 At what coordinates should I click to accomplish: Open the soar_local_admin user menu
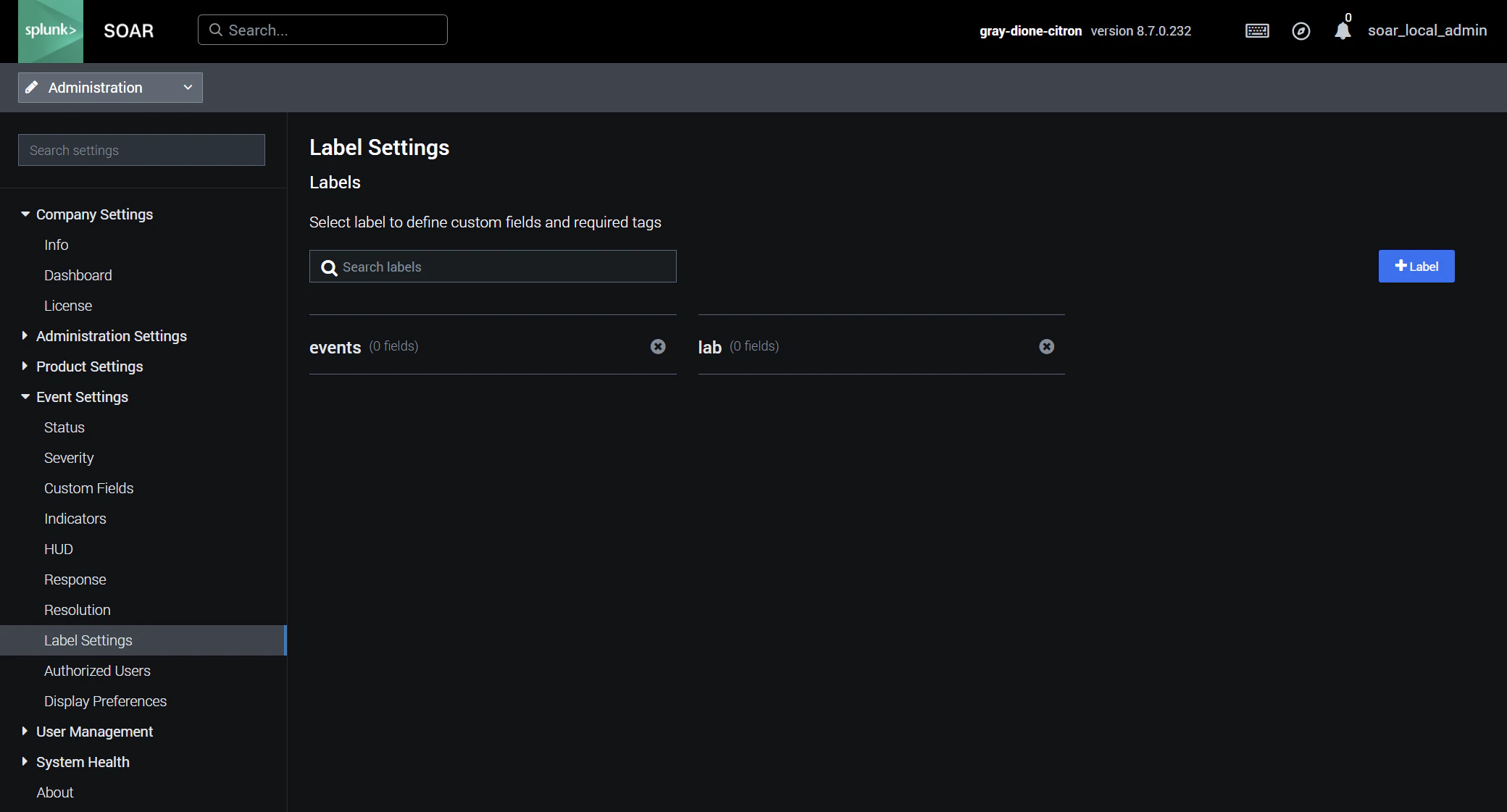tap(1427, 30)
